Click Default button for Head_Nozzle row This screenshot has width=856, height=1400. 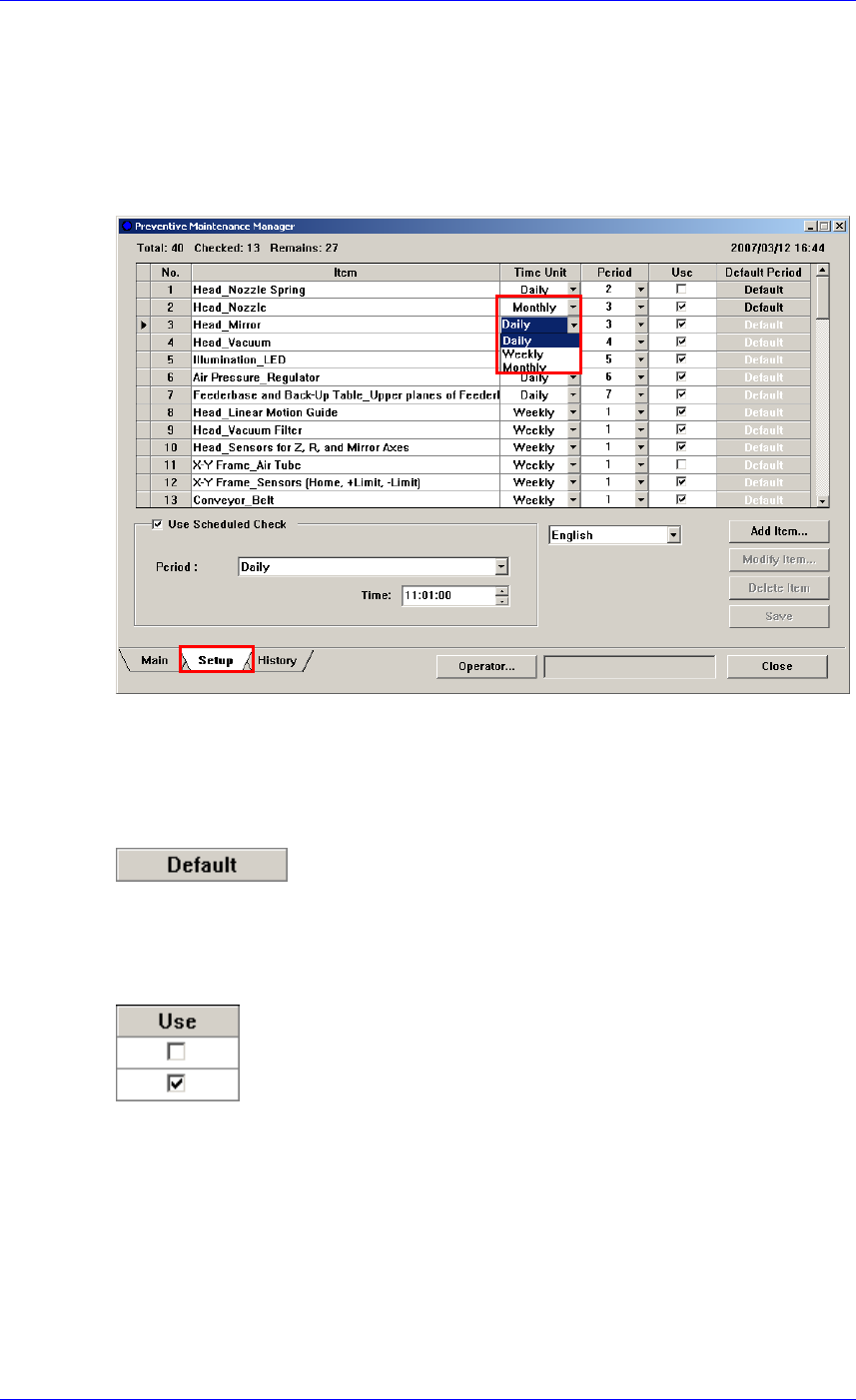(x=763, y=308)
